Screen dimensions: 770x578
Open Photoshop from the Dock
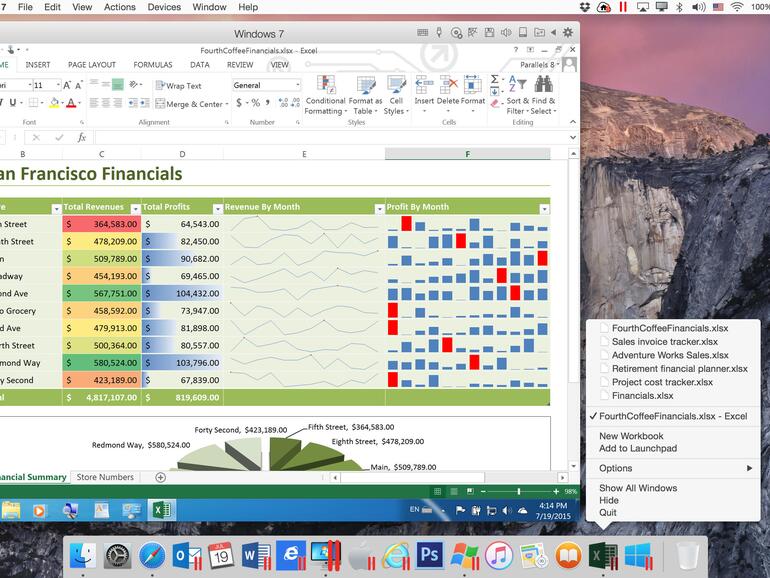tap(429, 555)
